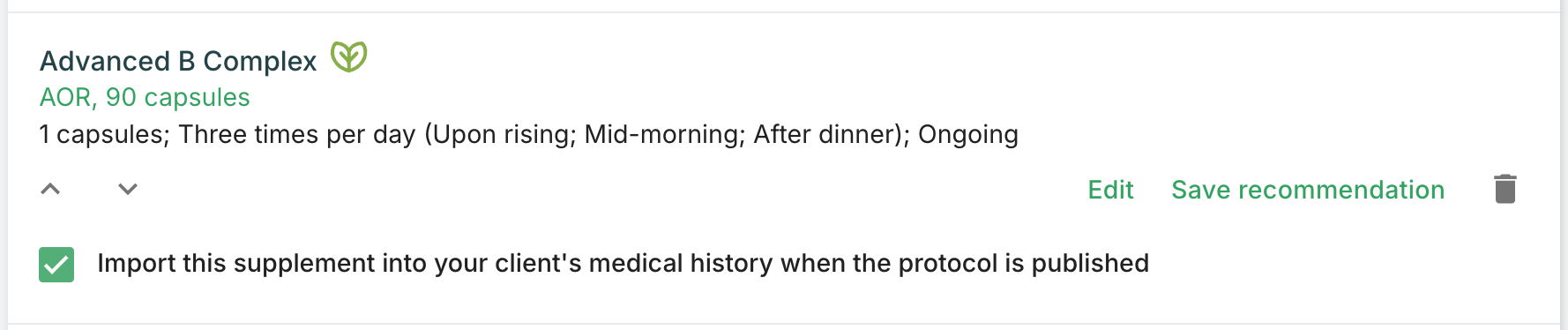The height and width of the screenshot is (330, 1568).
Task: Toggle the green checked box for medical history import
Action: 56,265
